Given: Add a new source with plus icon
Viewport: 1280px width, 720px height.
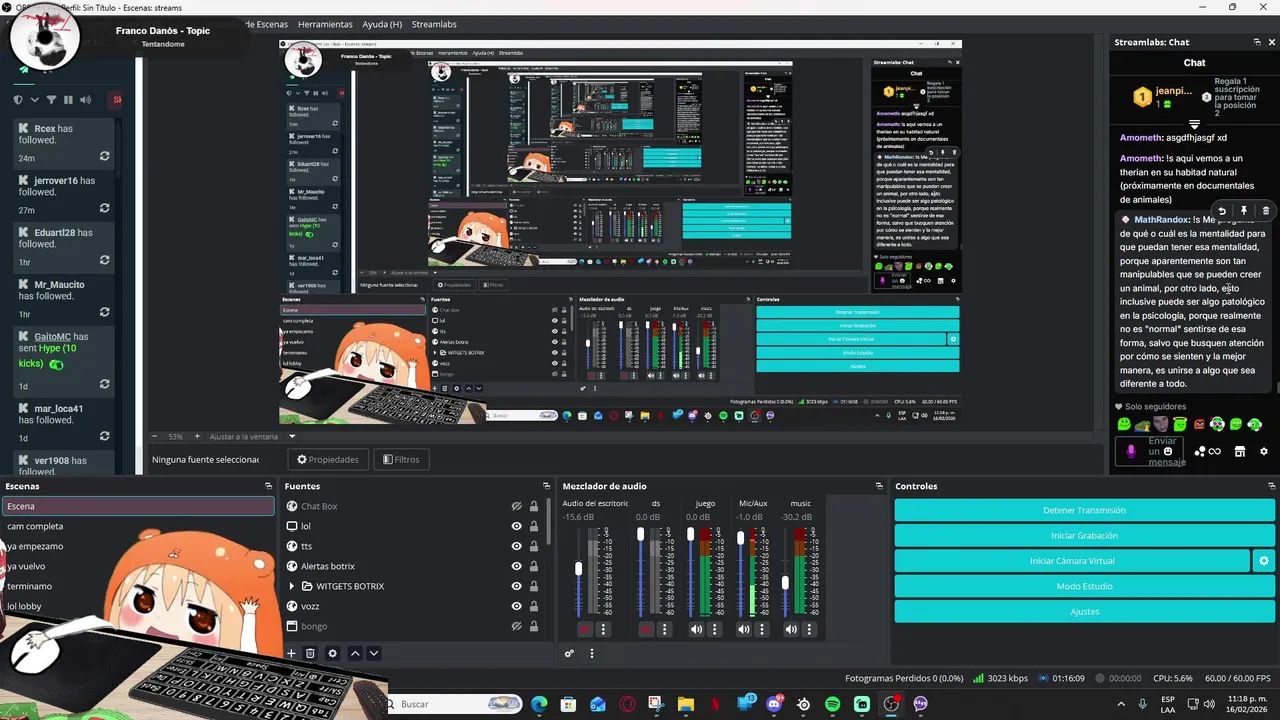Looking at the screenshot, I should pos(292,653).
